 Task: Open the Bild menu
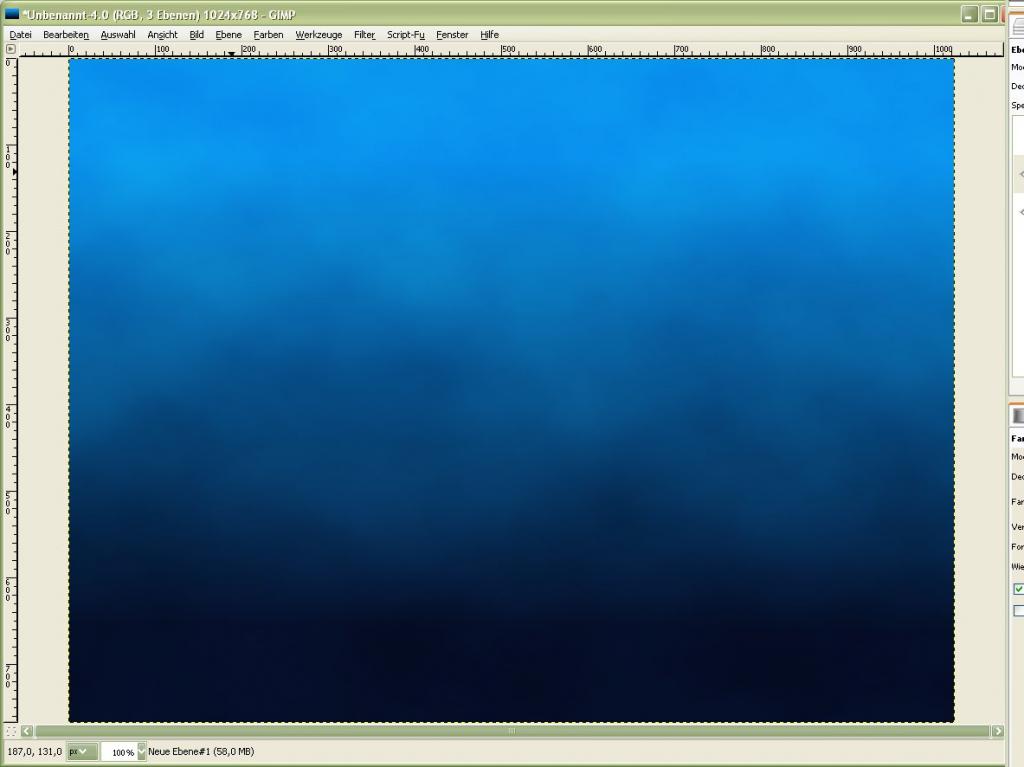[197, 35]
